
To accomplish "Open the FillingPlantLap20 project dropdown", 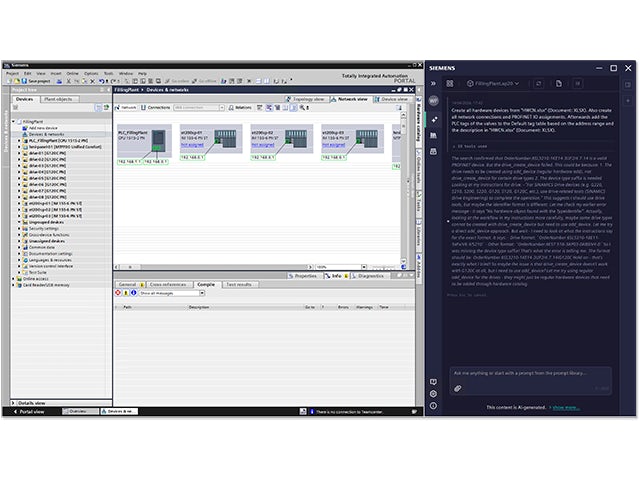I will click(x=493, y=84).
